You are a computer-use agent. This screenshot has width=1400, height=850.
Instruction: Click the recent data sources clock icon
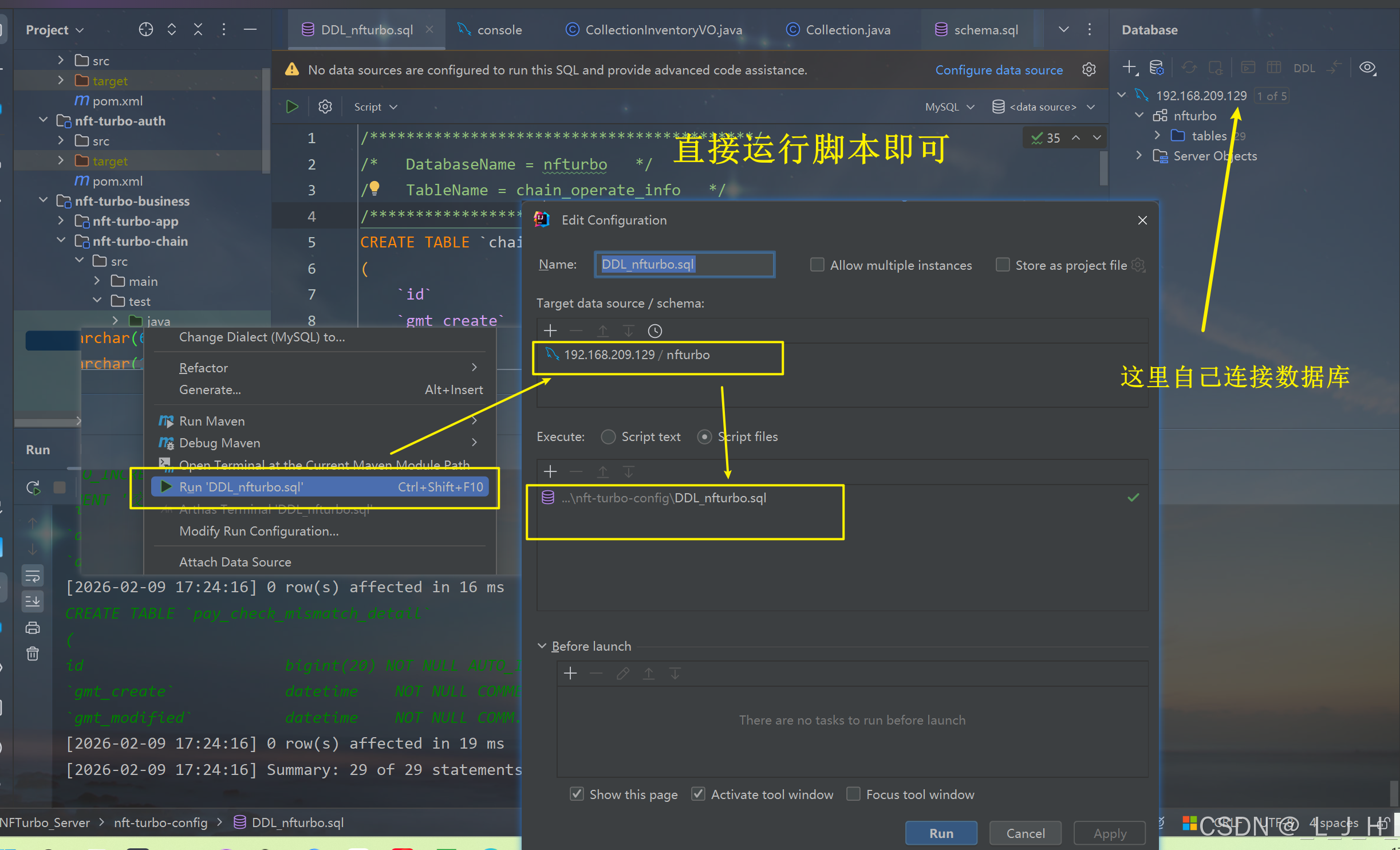654,331
